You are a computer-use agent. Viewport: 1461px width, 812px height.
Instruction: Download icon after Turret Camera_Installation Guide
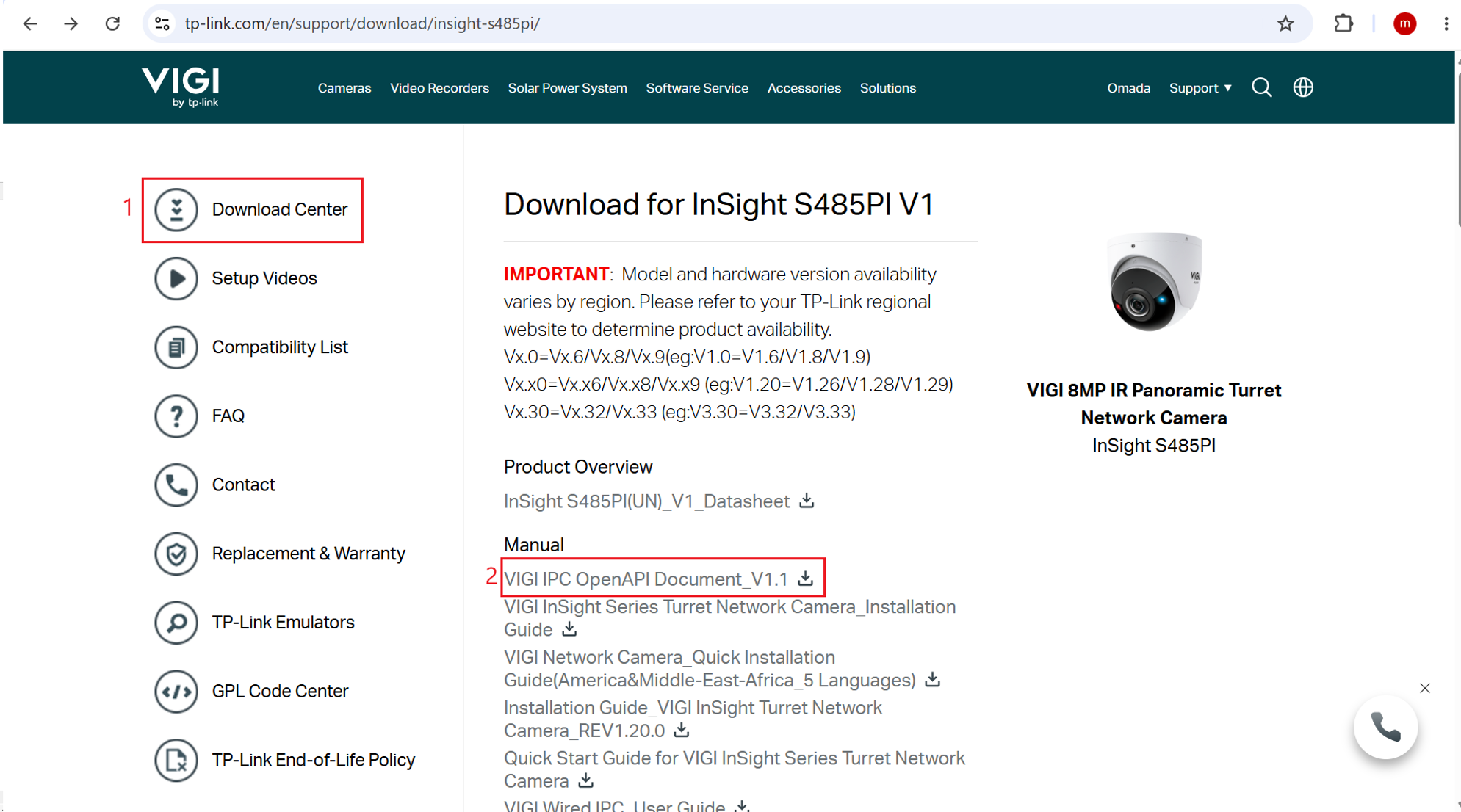pyautogui.click(x=569, y=629)
